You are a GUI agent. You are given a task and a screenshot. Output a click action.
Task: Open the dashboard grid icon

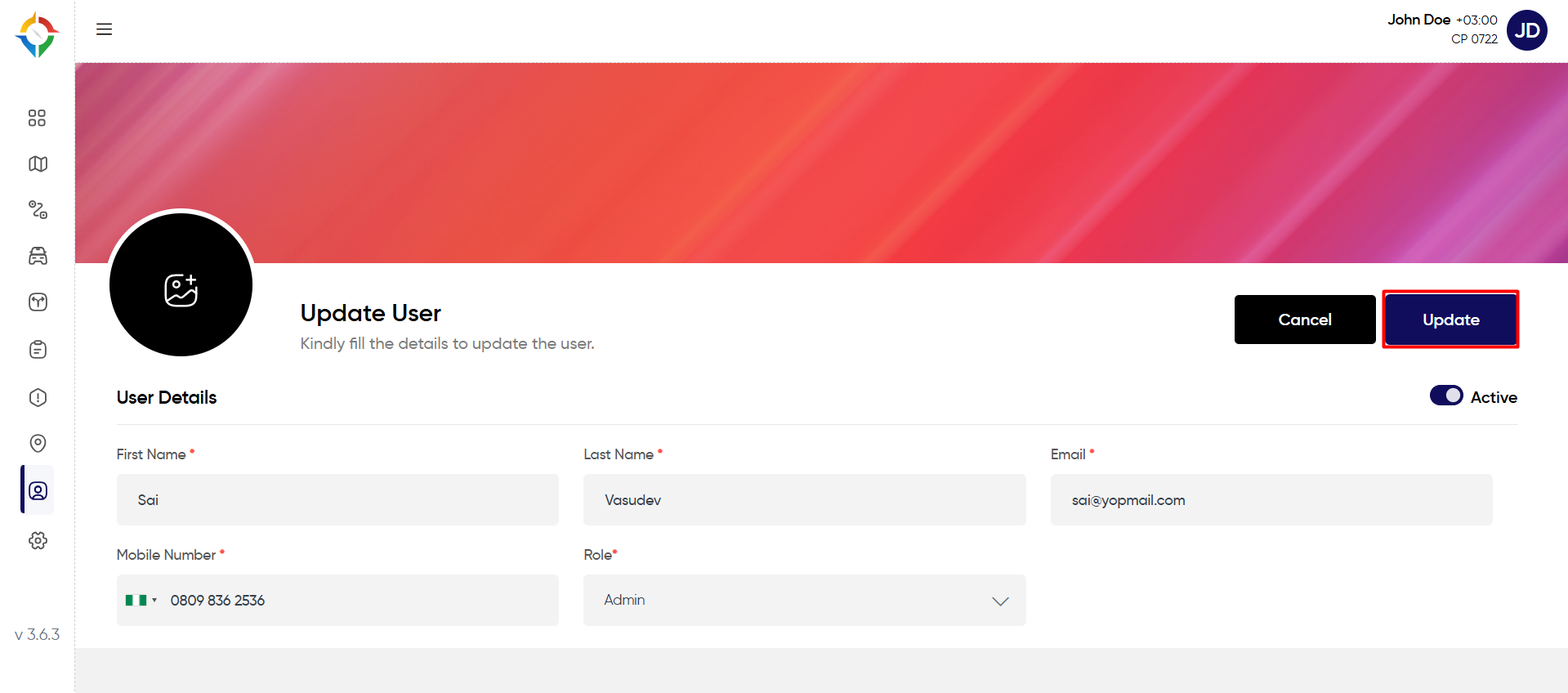[37, 118]
